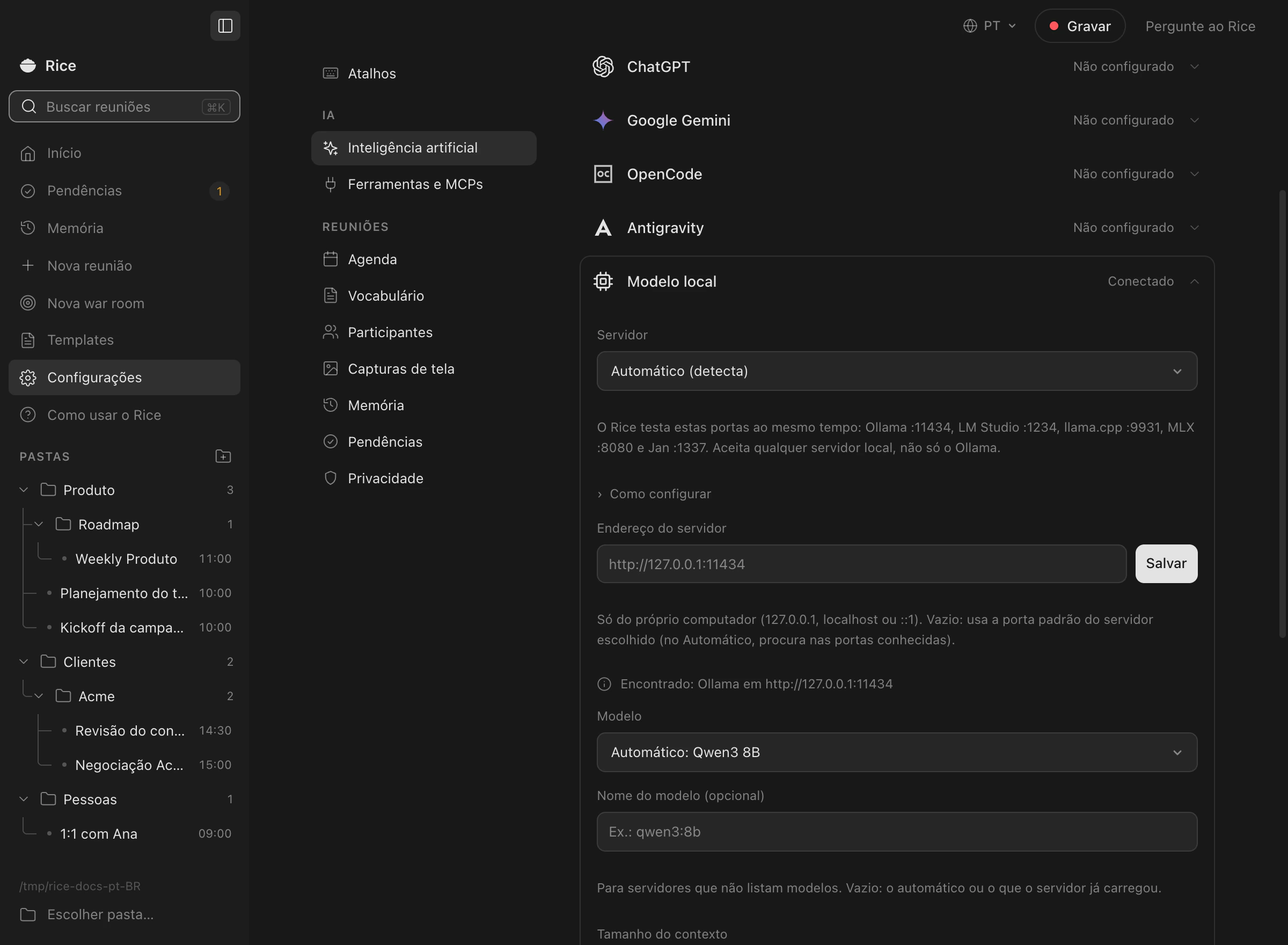Open the Modelo dropdown Automático: Qwen3 8B
This screenshot has width=1288, height=945.
[897, 752]
